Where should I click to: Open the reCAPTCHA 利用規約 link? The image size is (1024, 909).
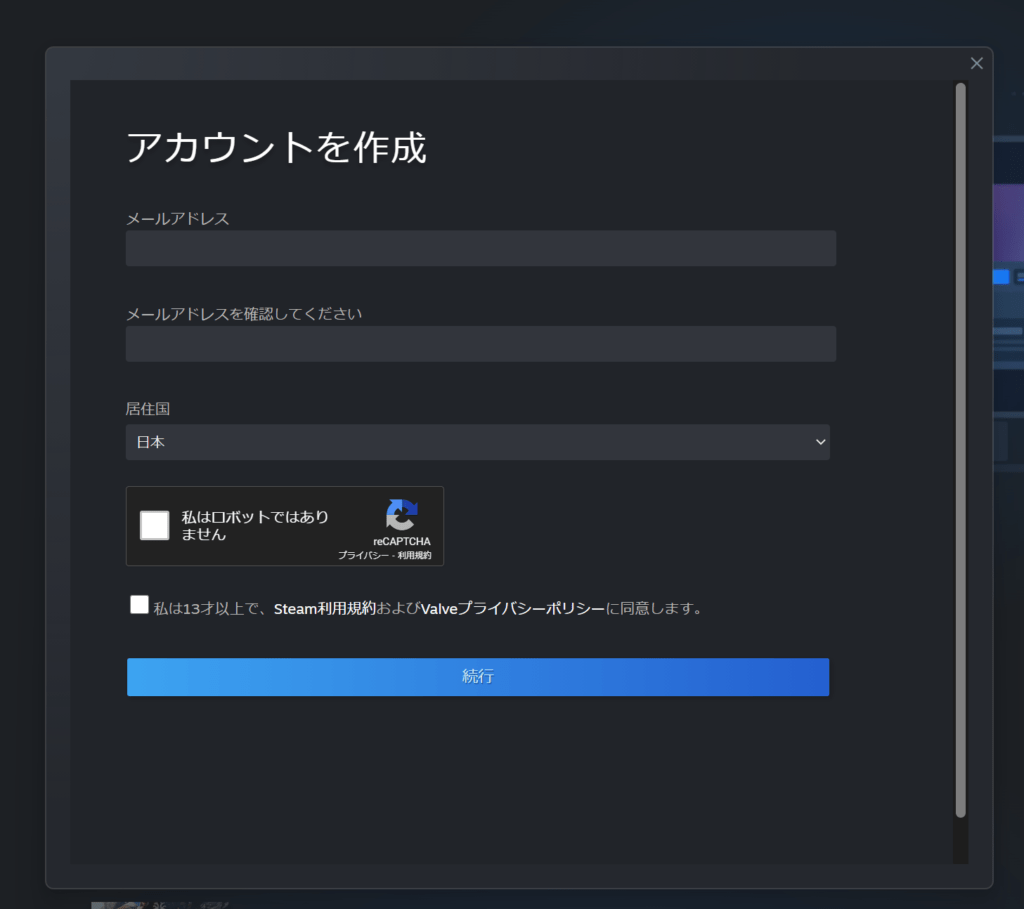[x=415, y=555]
